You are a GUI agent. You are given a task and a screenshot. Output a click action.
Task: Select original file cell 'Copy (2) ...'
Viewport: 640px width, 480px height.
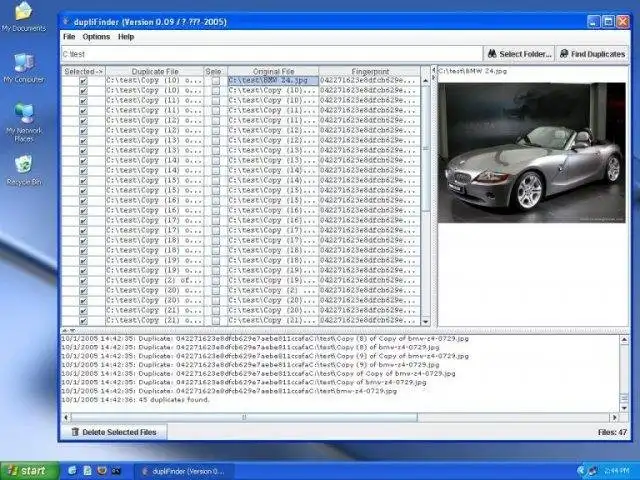click(x=273, y=291)
